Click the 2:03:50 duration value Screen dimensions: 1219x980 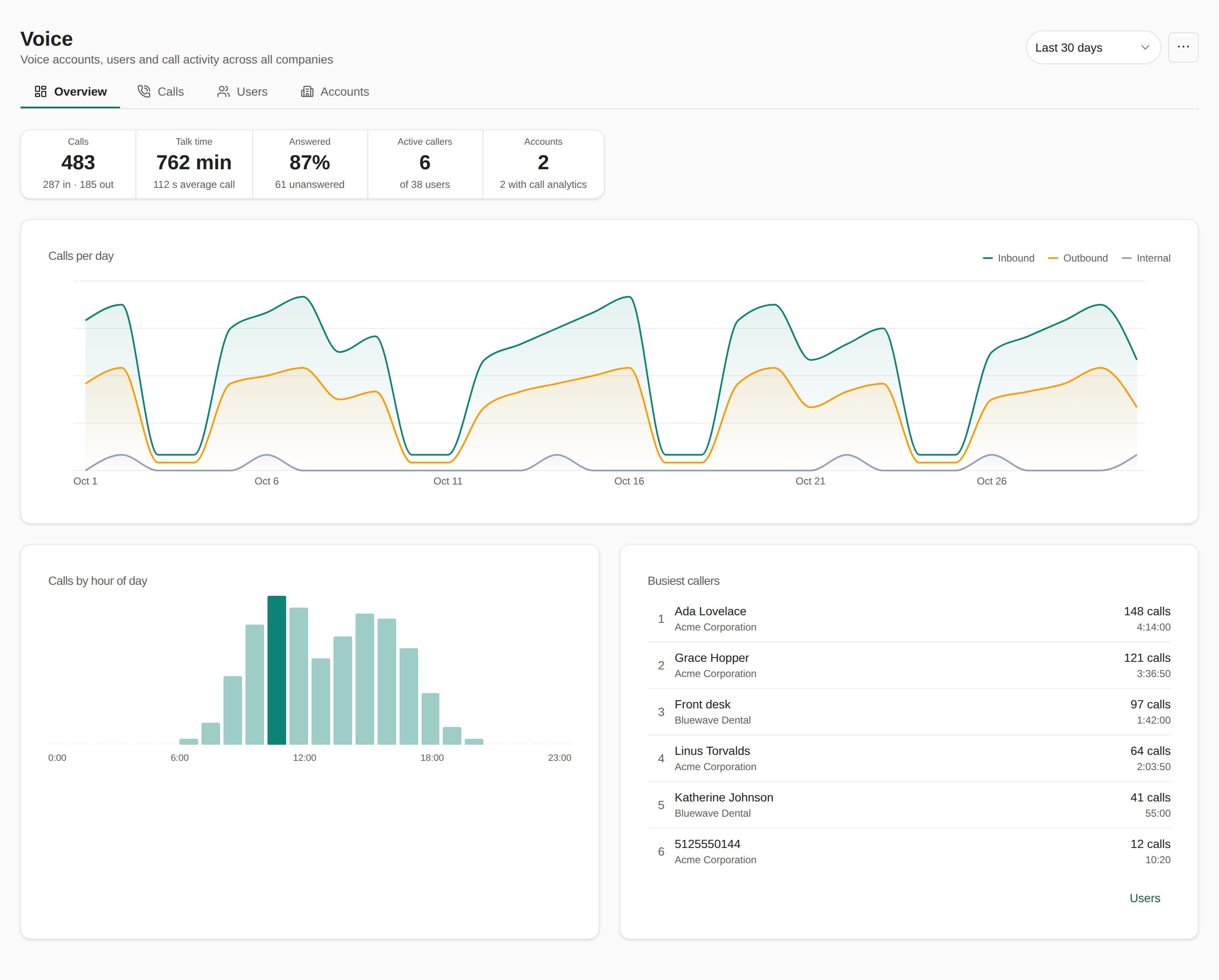tap(1153, 766)
